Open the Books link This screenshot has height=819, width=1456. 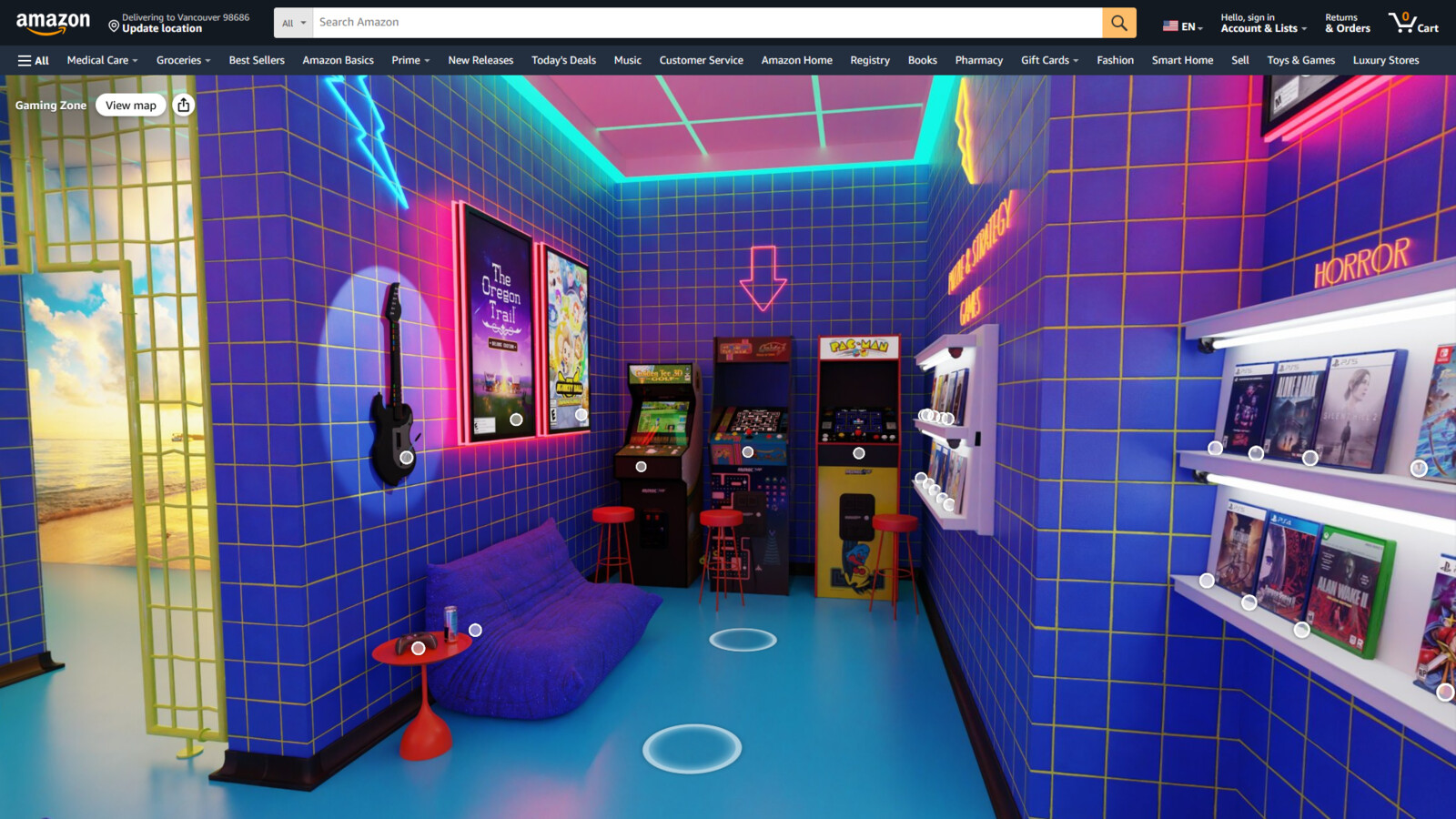(x=922, y=60)
